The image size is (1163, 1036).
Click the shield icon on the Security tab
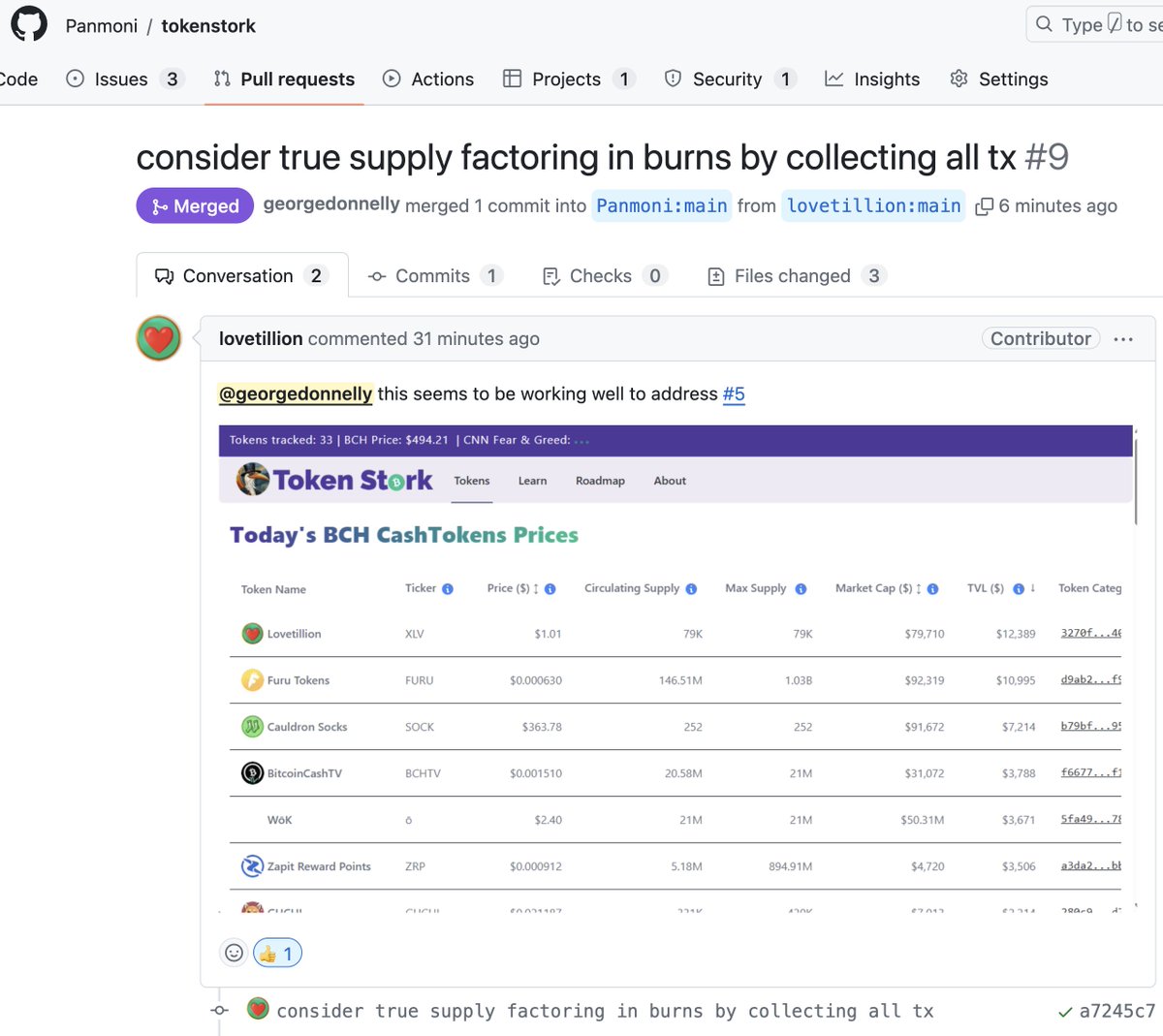point(673,78)
